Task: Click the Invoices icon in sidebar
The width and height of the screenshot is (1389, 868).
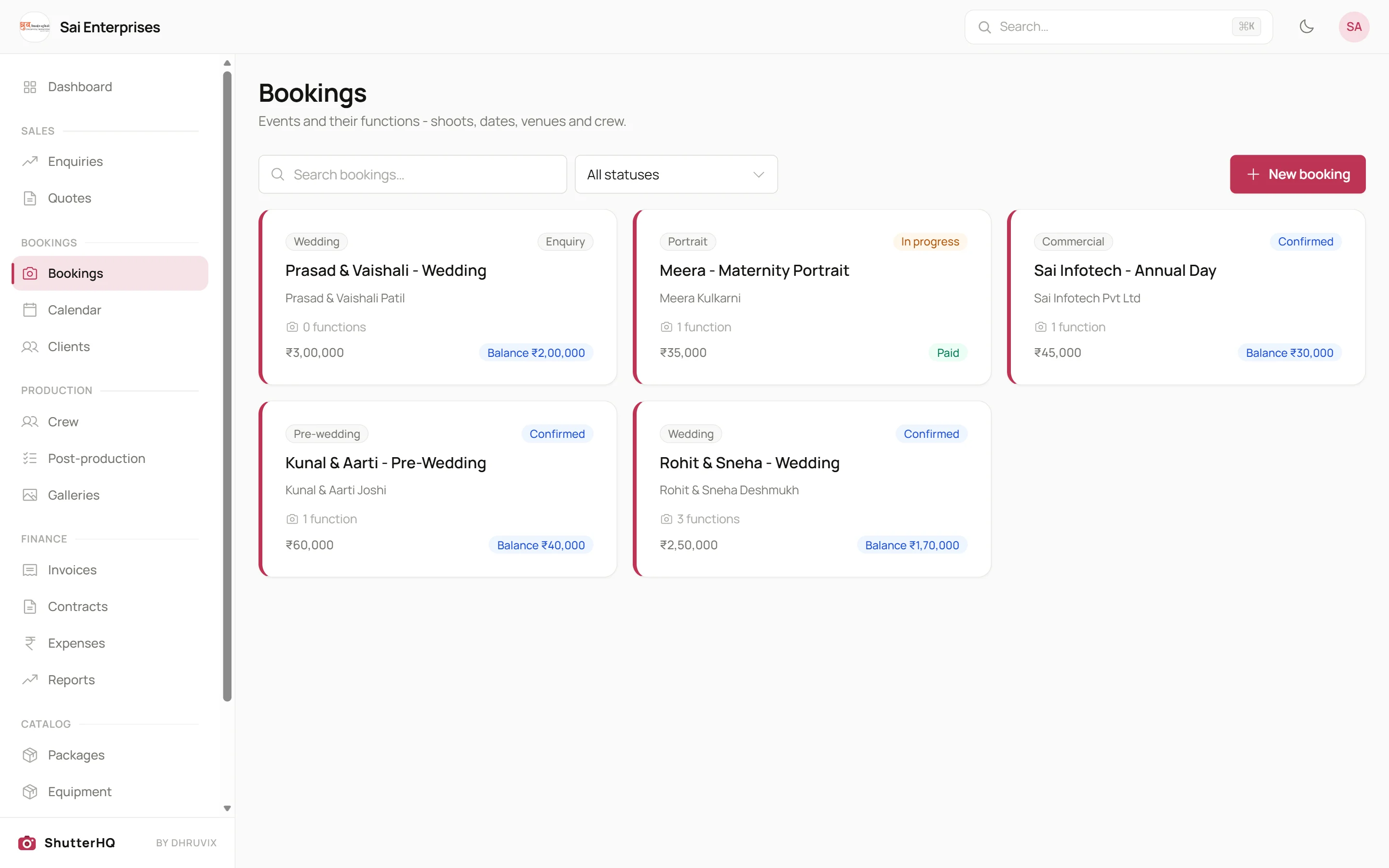Action: tap(30, 570)
